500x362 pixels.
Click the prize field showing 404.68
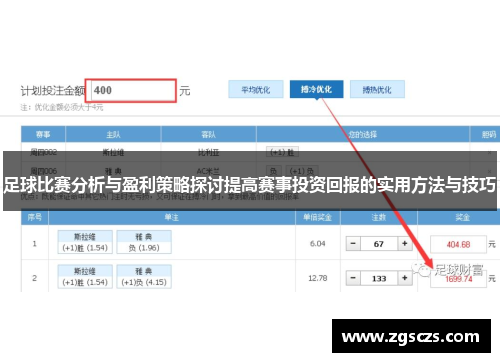458,244
